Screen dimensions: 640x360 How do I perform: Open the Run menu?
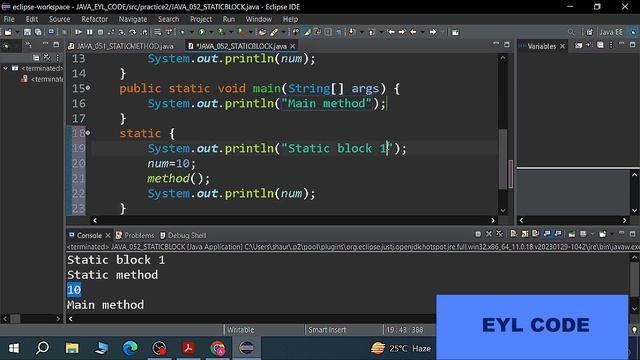229,19
